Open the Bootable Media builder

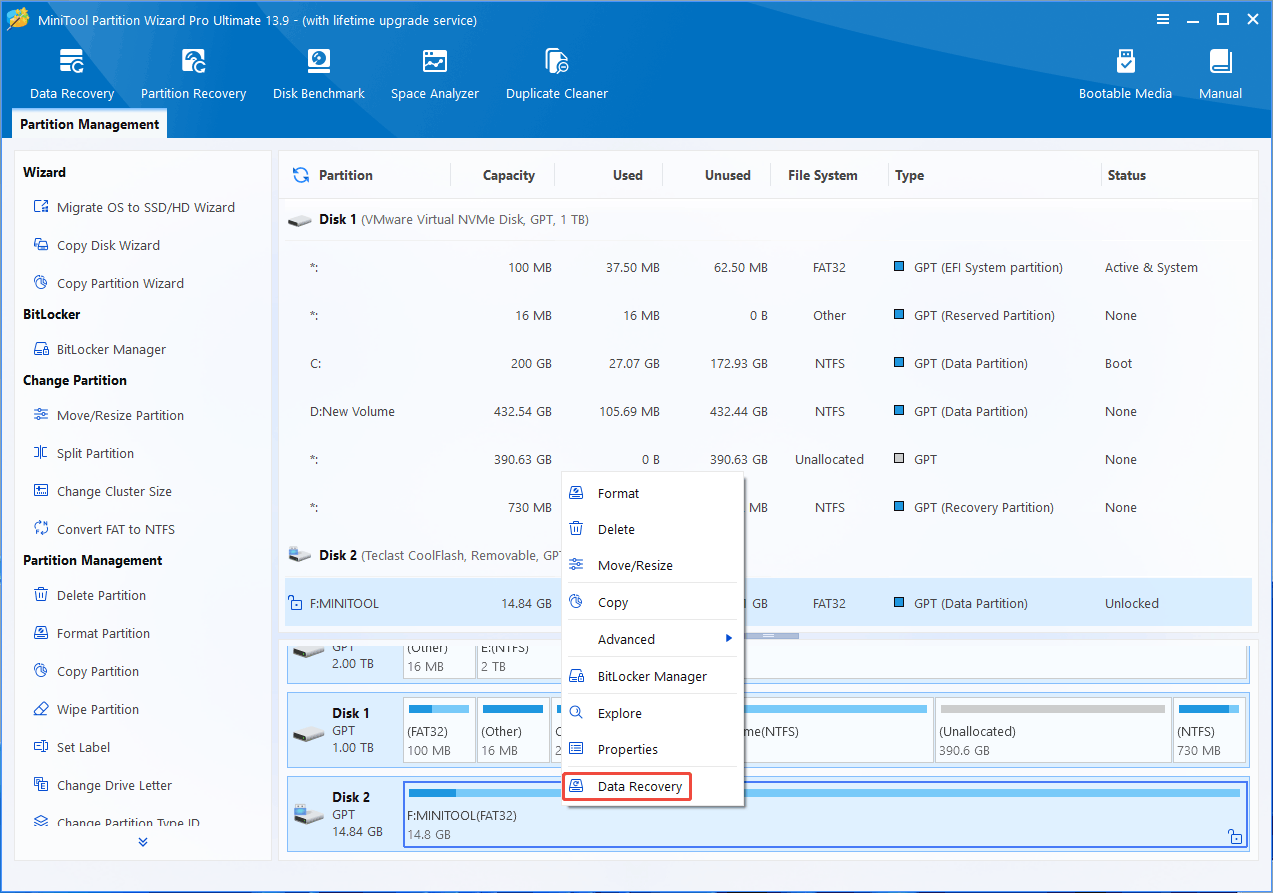pos(1125,74)
